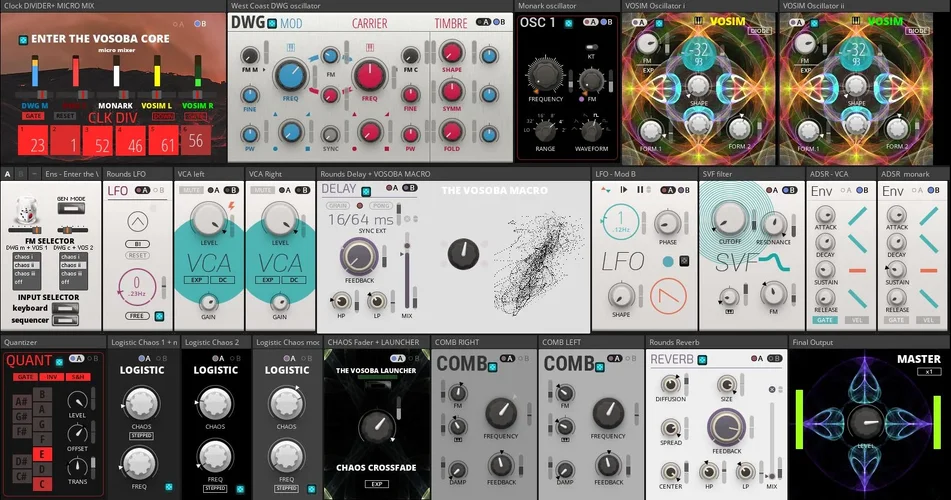951x500 pixels.
Task: Click the teal attack slope shape in ADSR - VCA
Action: pyautogui.click(x=857, y=216)
